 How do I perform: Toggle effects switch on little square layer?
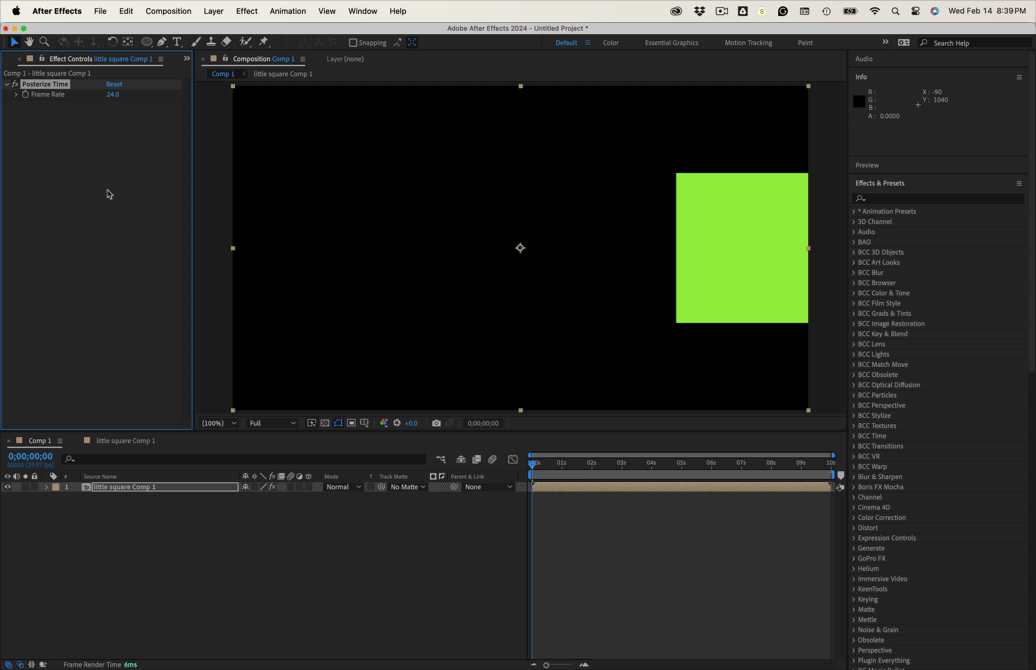click(272, 487)
